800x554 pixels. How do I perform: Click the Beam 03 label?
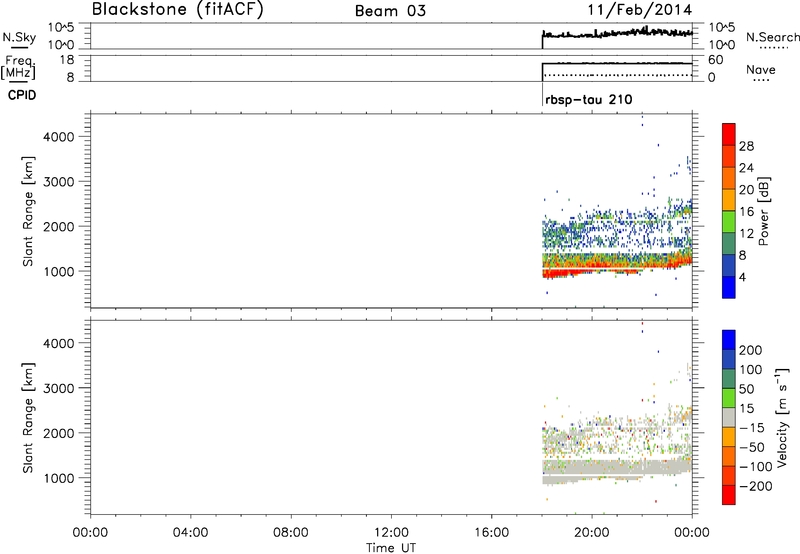(x=390, y=11)
